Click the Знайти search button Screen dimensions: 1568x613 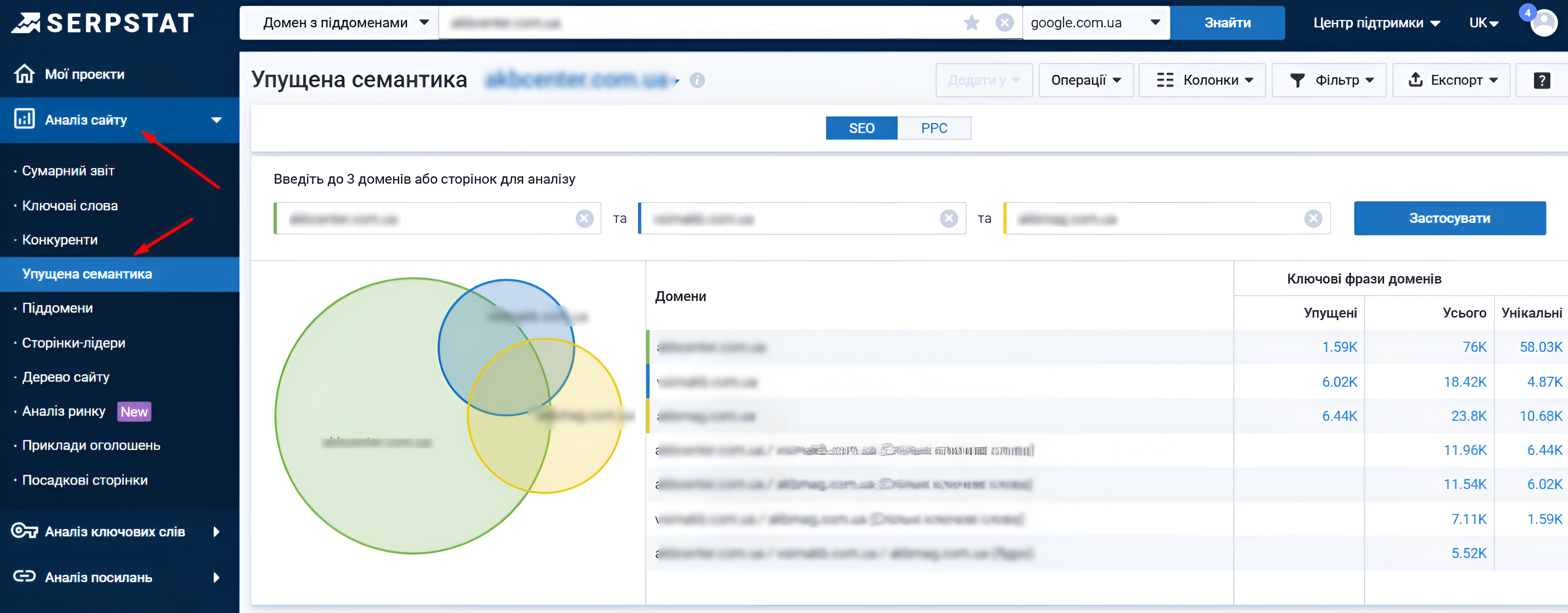[1227, 22]
